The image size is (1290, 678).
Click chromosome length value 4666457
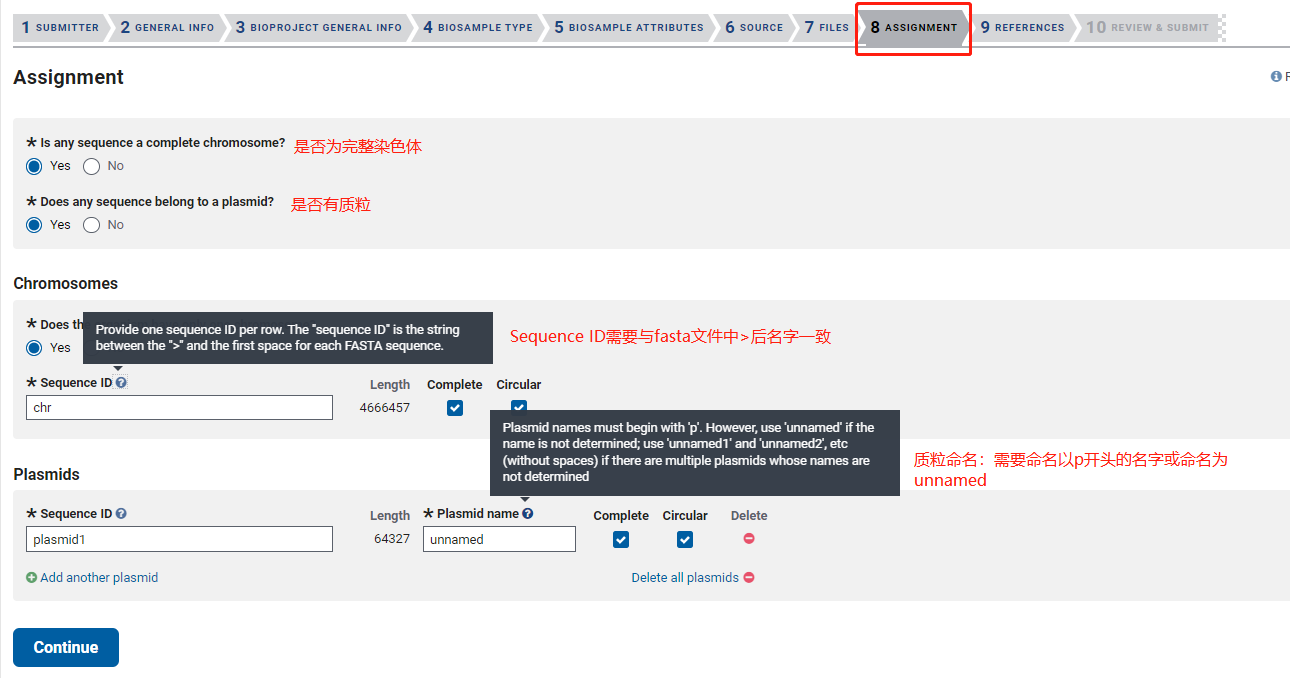pyautogui.click(x=385, y=408)
